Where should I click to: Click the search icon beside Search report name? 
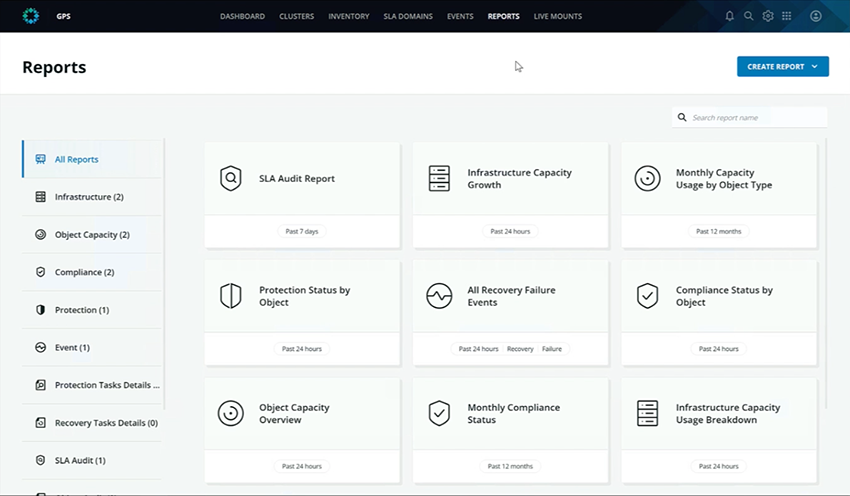(x=682, y=118)
